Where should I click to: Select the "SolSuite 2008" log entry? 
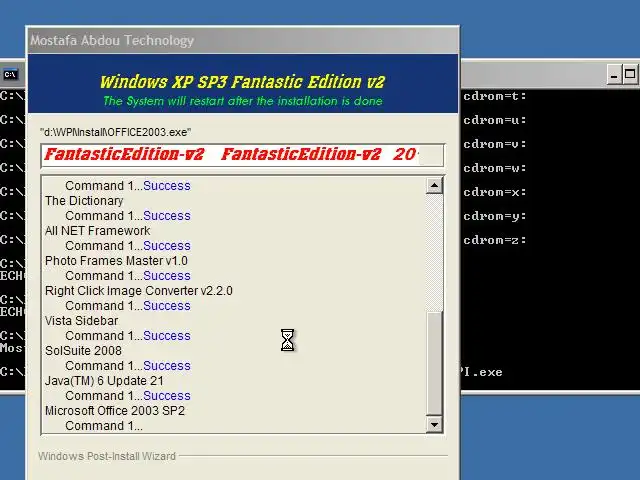[x=83, y=351]
